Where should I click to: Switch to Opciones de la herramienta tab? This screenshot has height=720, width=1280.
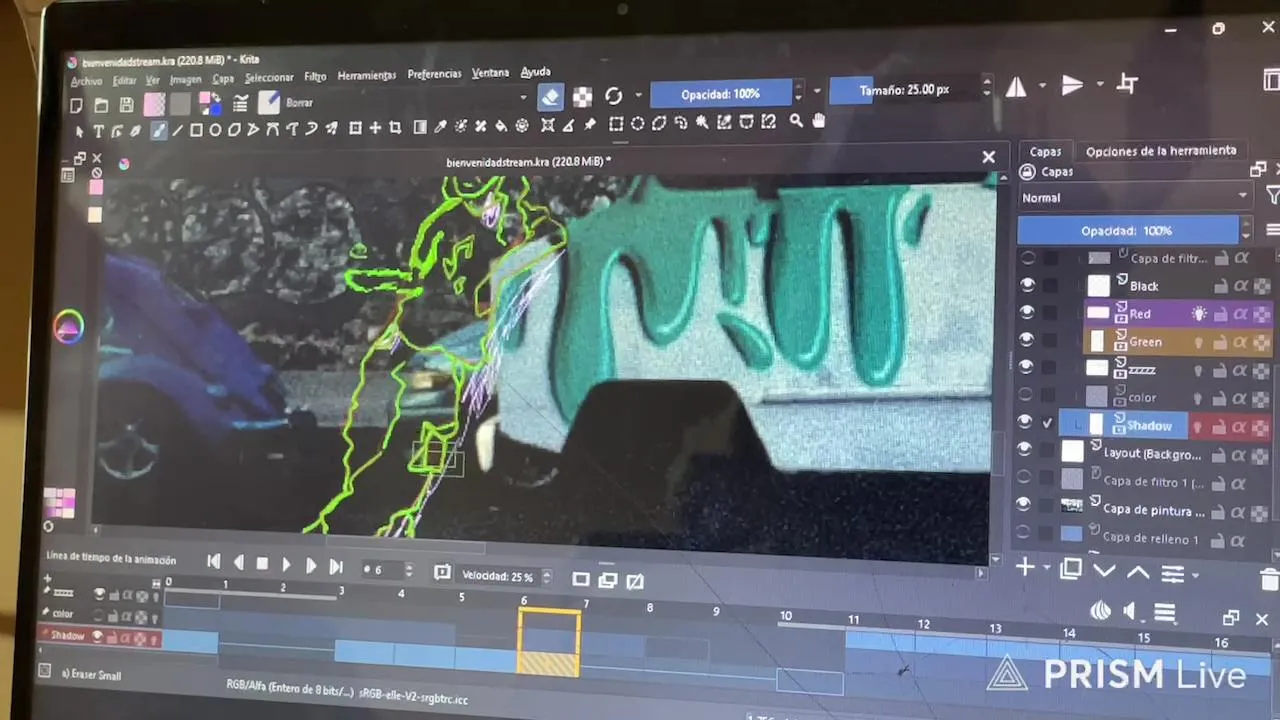point(1160,151)
